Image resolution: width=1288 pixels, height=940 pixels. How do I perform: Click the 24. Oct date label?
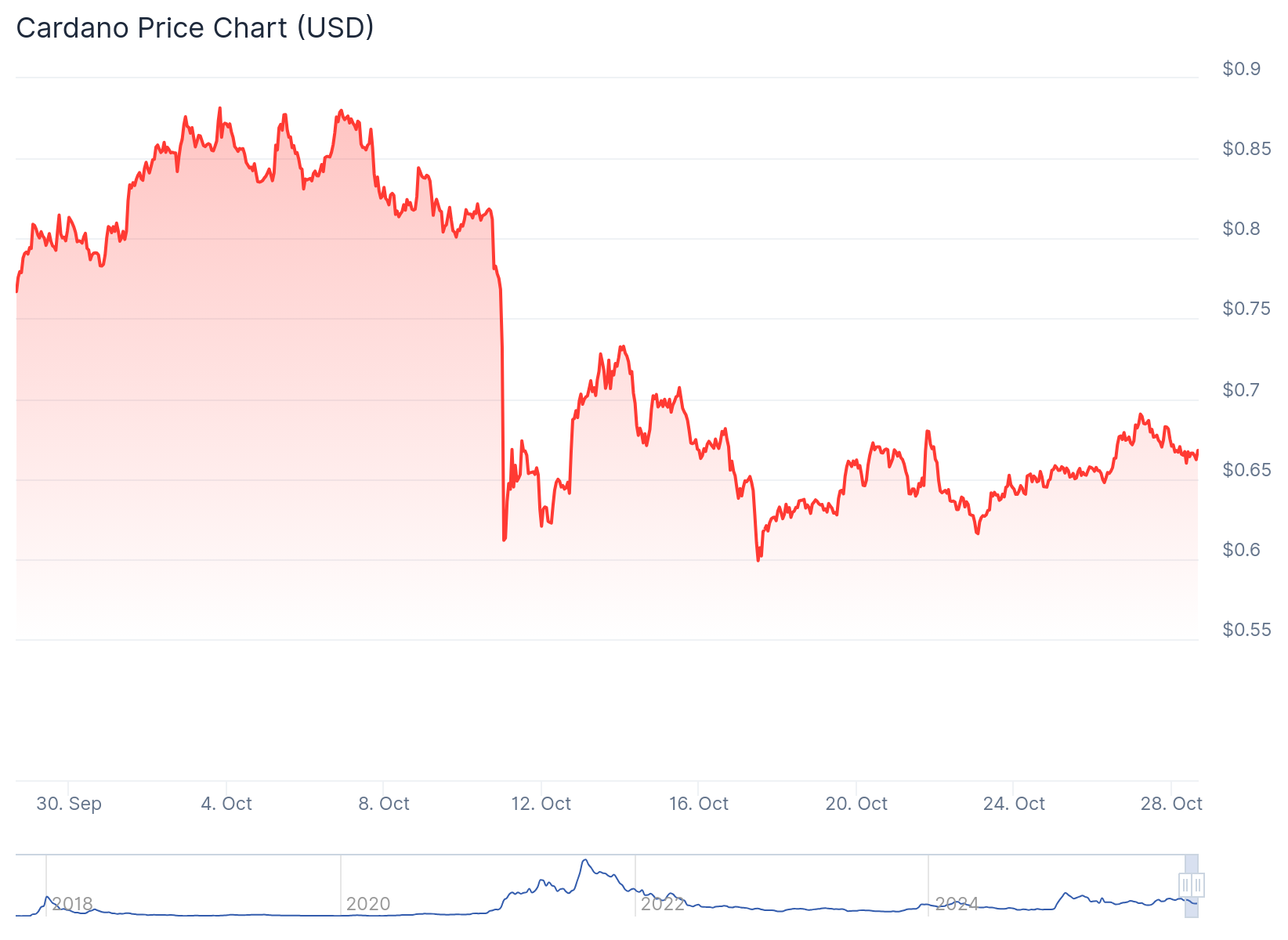pos(1014,804)
